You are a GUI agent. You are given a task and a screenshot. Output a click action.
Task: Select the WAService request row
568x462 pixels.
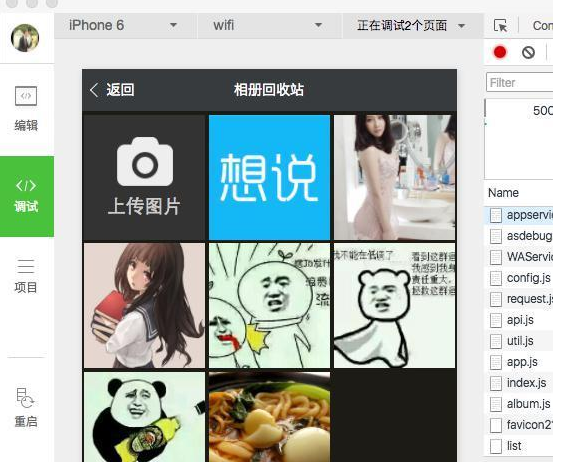[x=518, y=257]
